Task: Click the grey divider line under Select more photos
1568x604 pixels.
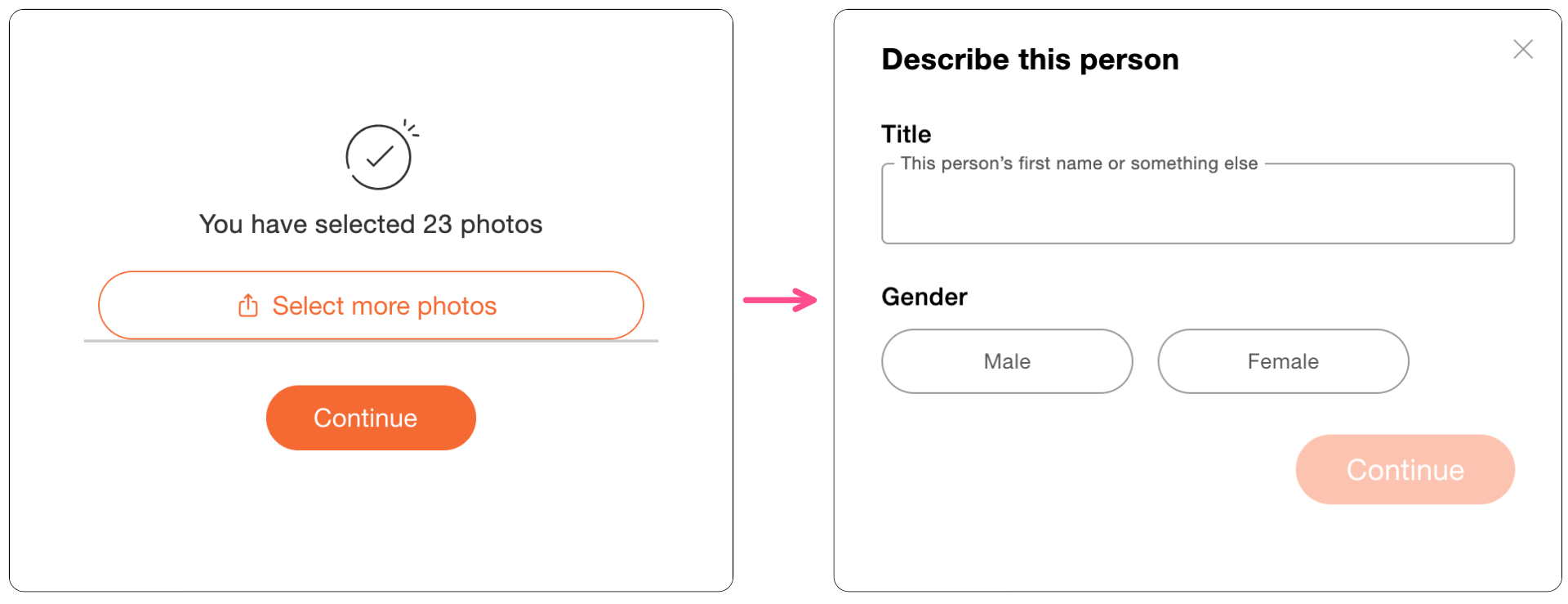Action: point(371,341)
